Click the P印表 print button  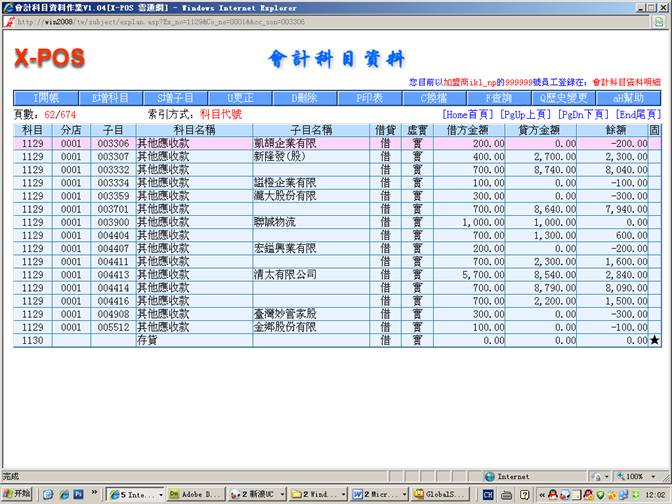point(368,98)
